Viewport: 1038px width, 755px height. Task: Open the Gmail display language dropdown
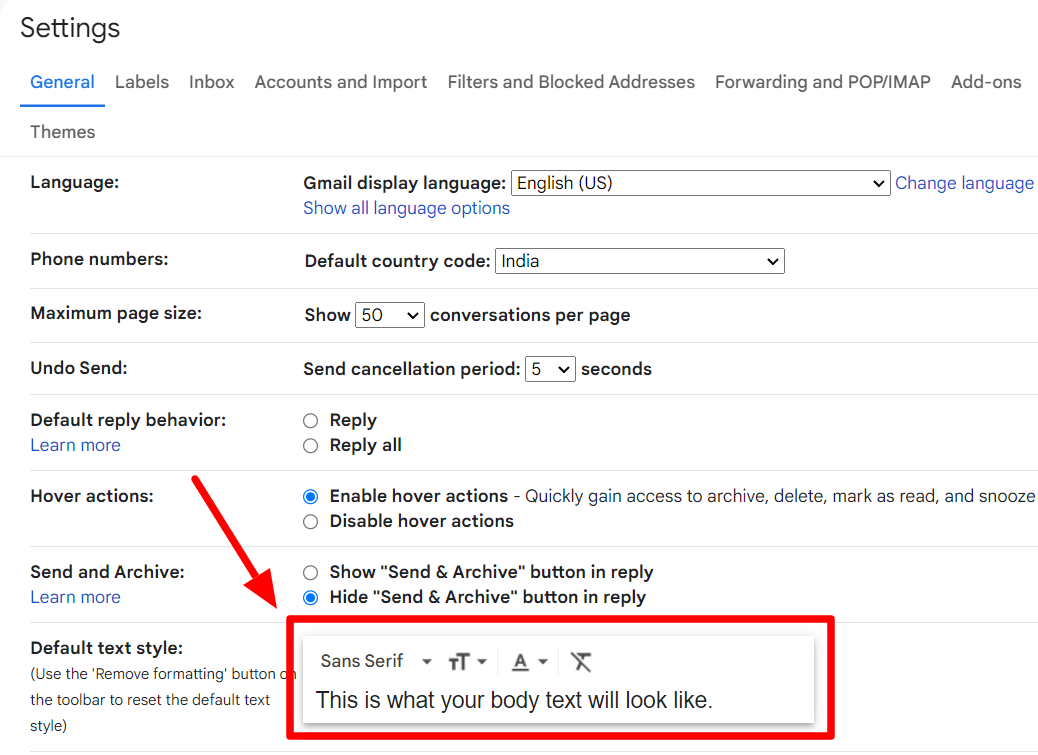pyautogui.click(x=700, y=183)
